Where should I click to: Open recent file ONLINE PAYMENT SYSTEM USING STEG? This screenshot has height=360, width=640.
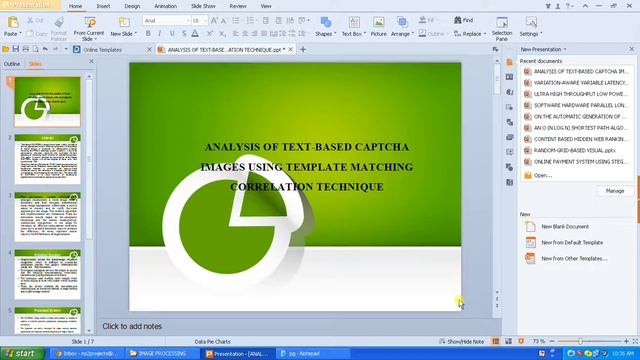pos(576,162)
